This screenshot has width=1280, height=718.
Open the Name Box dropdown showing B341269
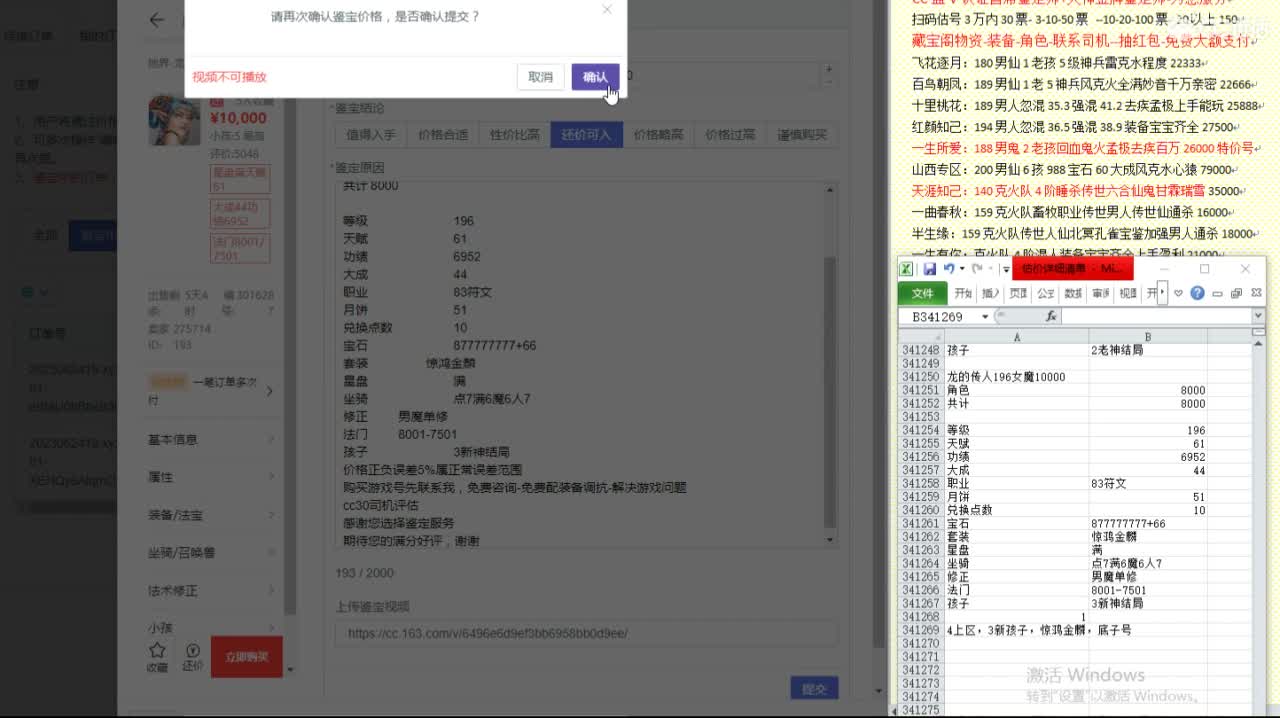[x=985, y=315]
